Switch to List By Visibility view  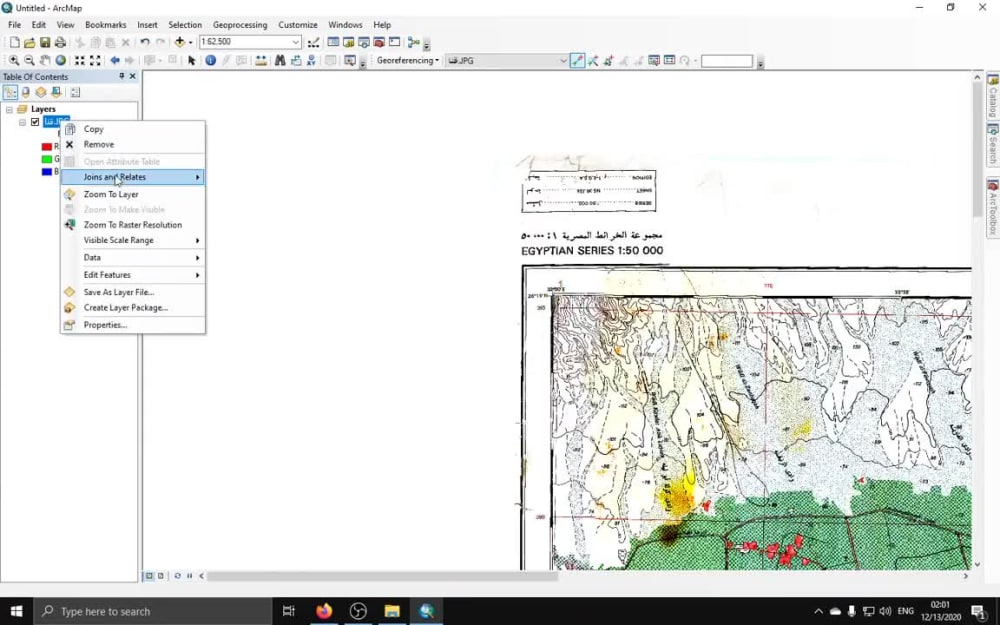click(x=41, y=92)
